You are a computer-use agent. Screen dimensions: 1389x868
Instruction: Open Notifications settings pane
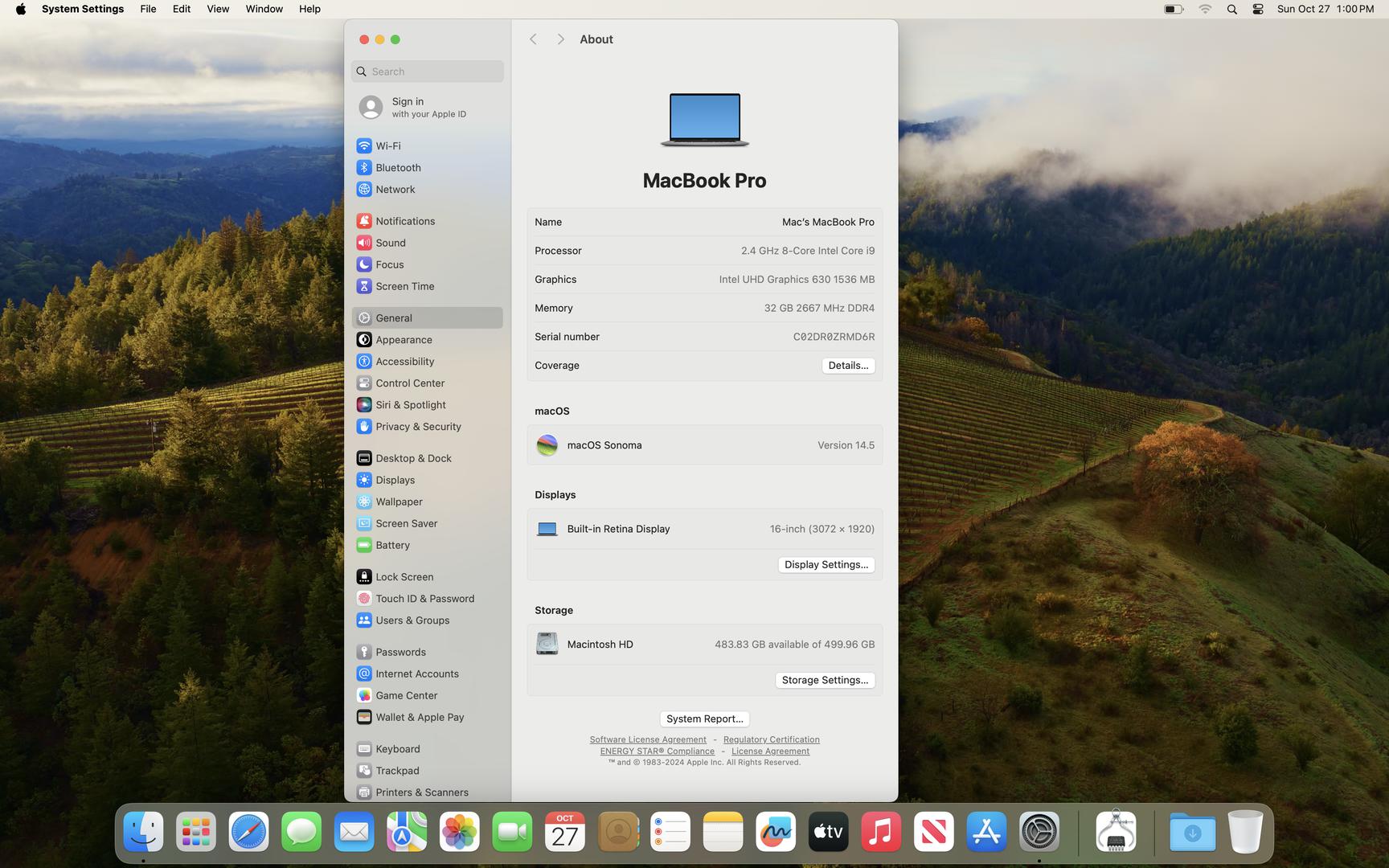(404, 221)
